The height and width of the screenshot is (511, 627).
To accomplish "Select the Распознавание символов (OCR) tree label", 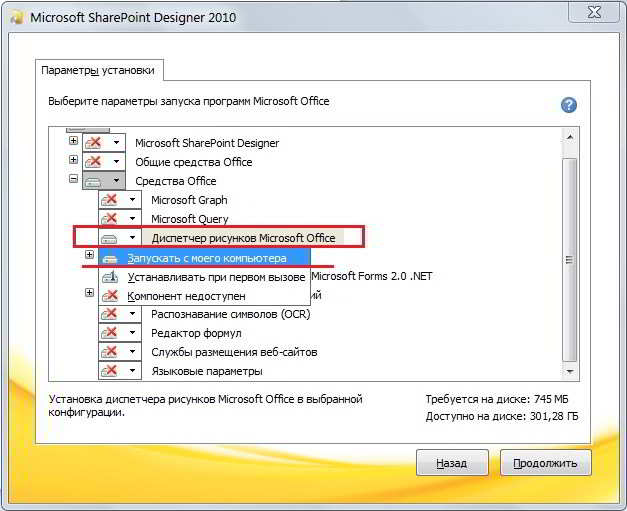I will [231, 314].
